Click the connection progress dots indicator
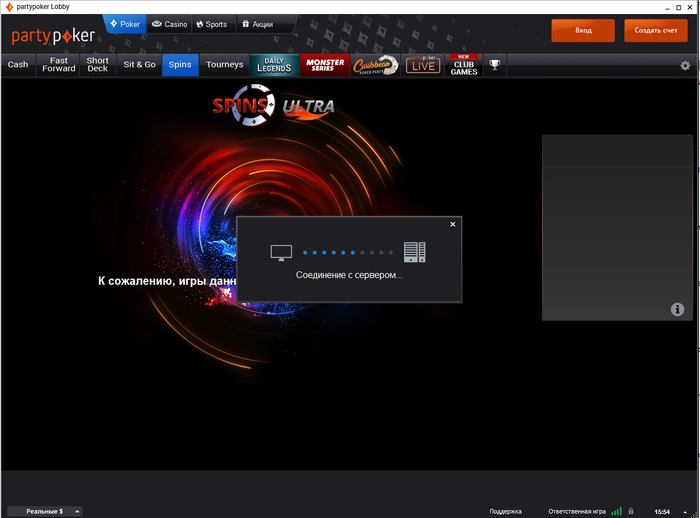Screen dimensions: 700x518 [348, 253]
